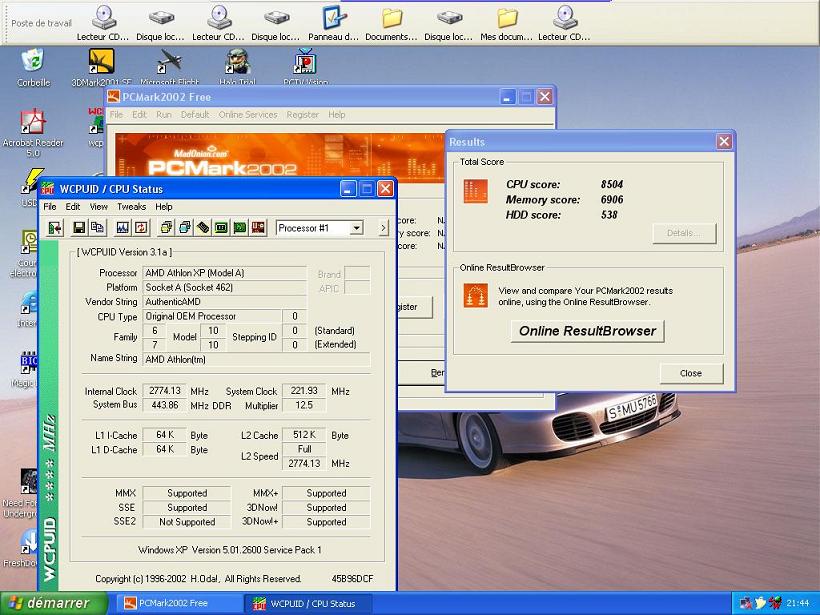Open the View menu in WCPUID

(x=98, y=207)
